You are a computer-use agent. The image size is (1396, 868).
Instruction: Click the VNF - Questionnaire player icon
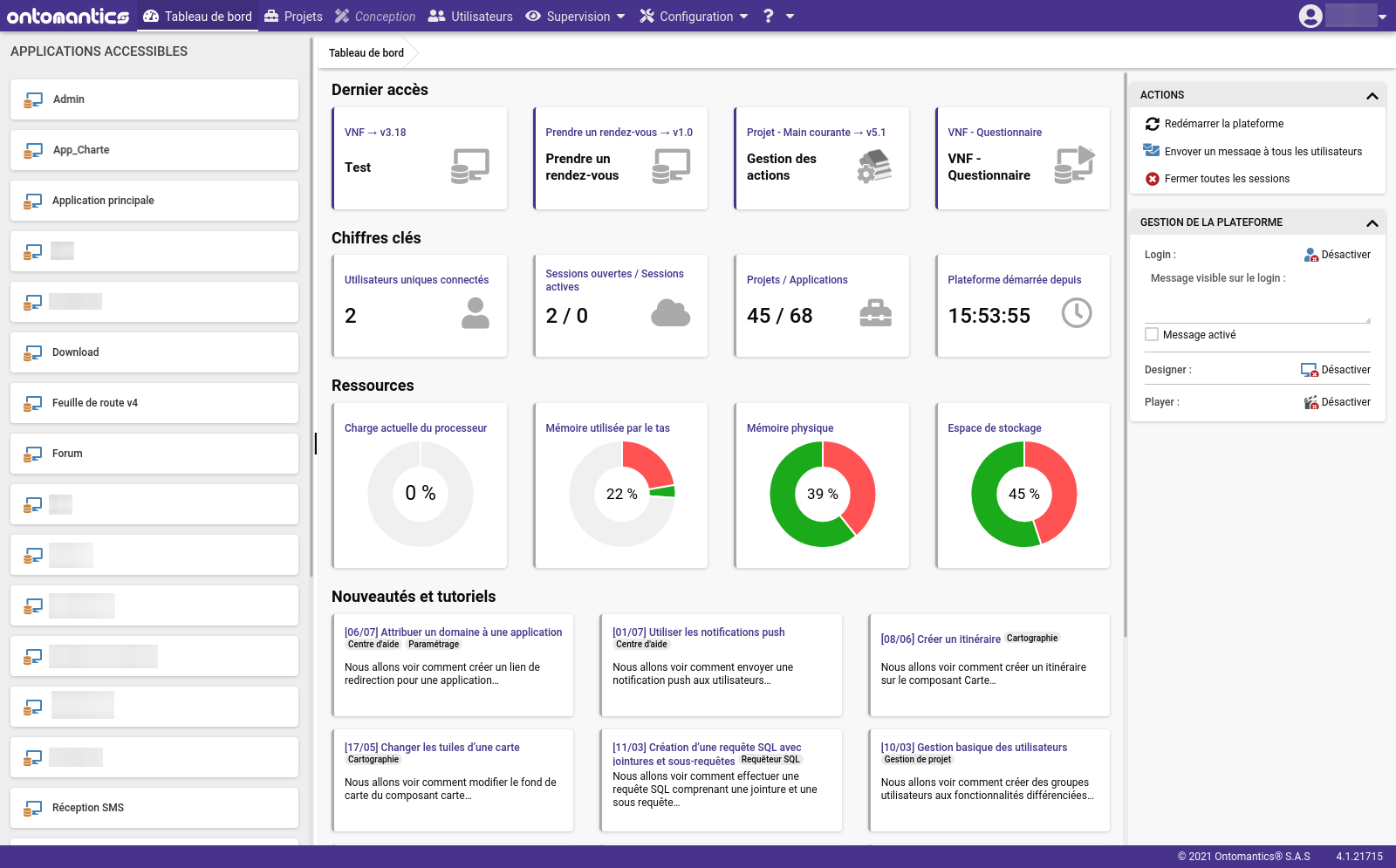click(1074, 165)
